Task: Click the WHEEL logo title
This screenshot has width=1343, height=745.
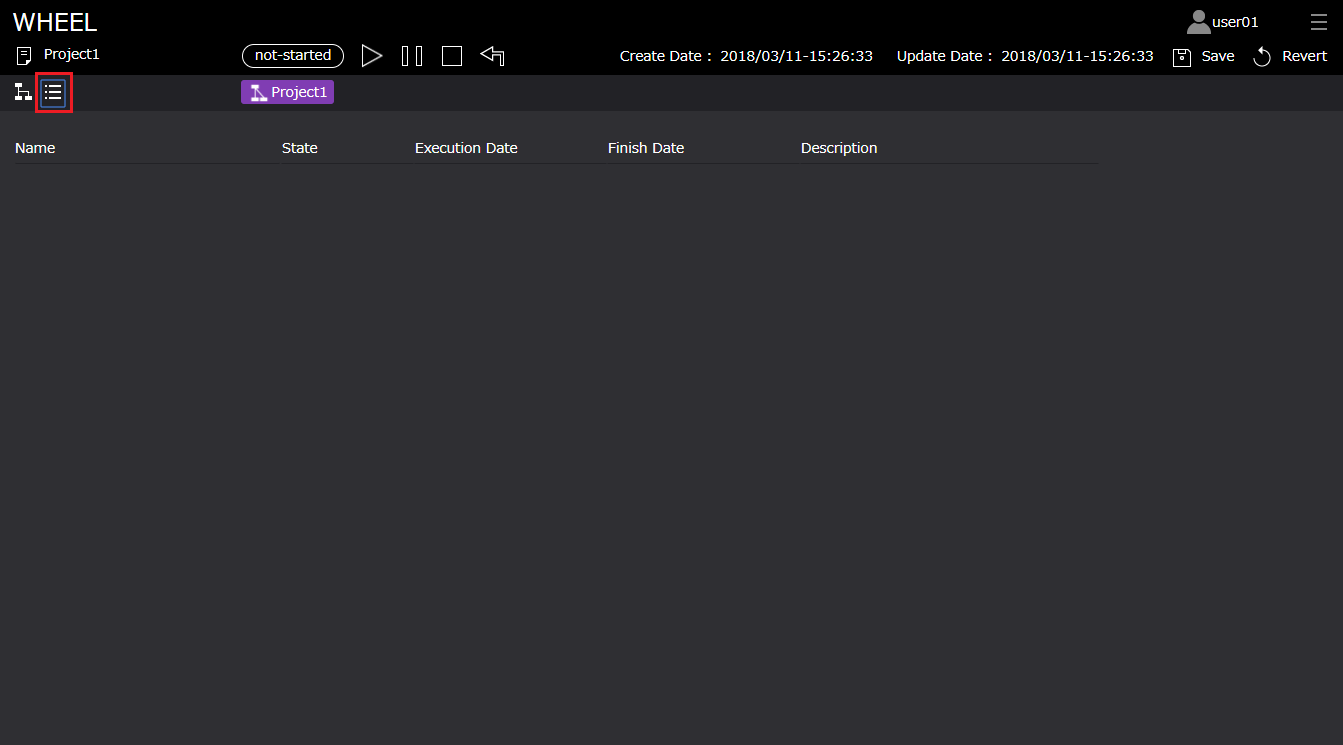Action: (55, 23)
